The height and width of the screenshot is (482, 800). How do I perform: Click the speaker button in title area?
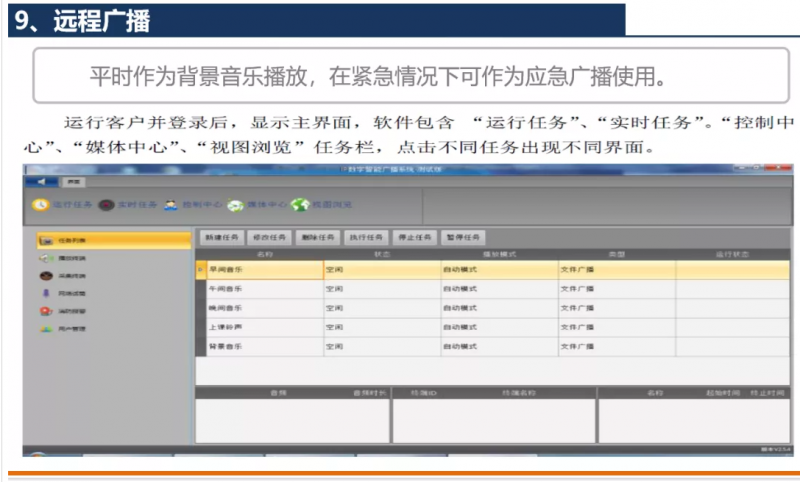point(41,181)
